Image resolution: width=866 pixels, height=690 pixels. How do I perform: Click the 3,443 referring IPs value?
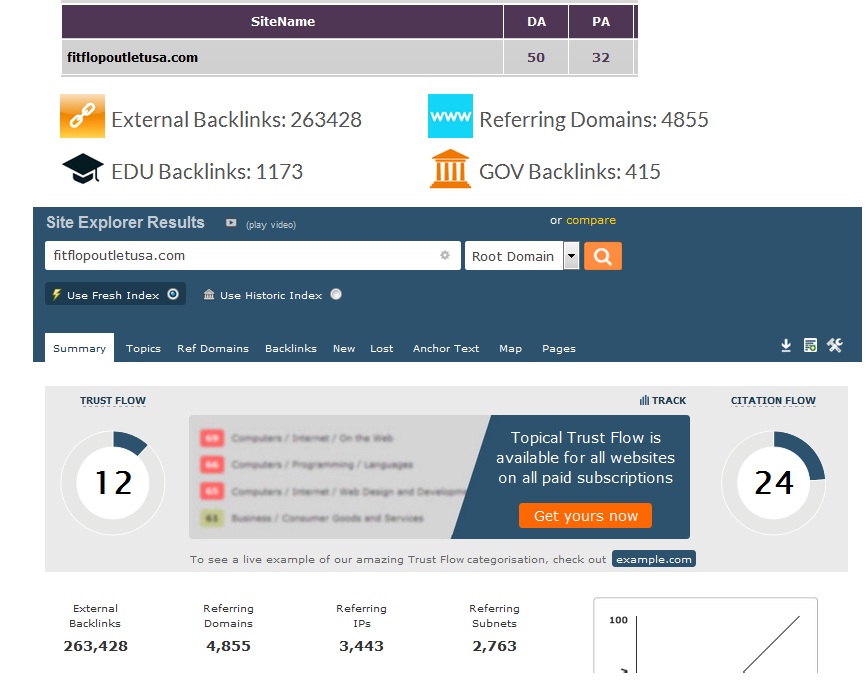click(x=361, y=646)
